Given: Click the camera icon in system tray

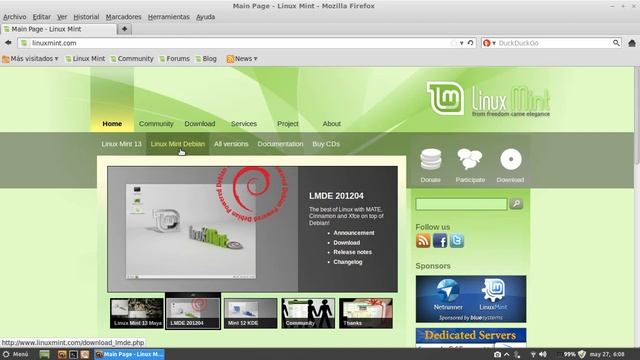Looking at the screenshot, I should (x=497, y=354).
